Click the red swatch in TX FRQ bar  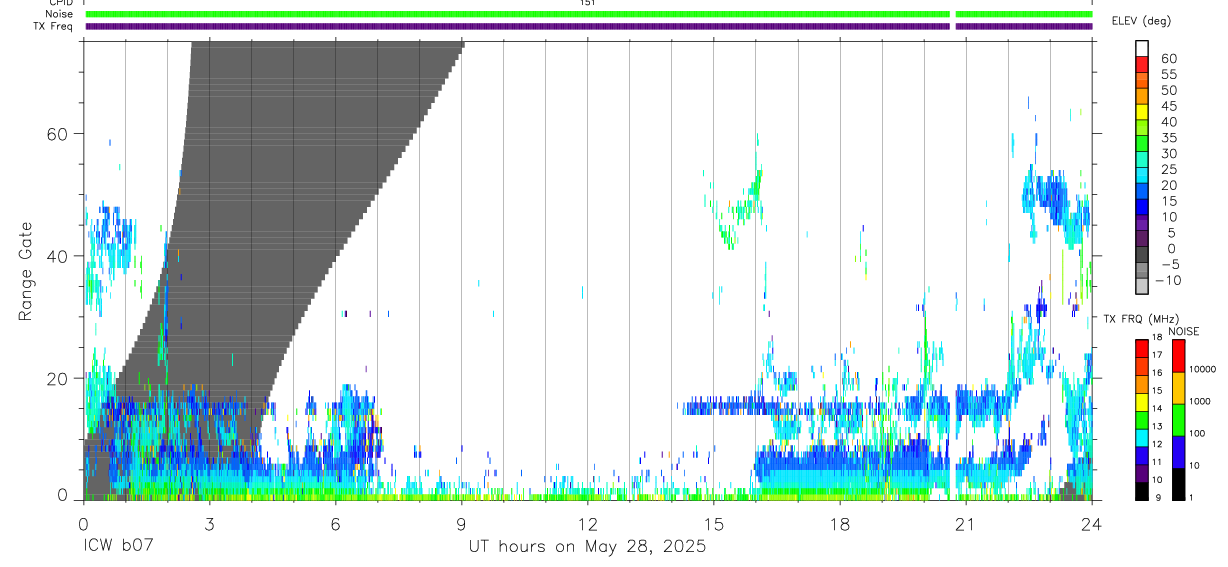(x=1142, y=348)
